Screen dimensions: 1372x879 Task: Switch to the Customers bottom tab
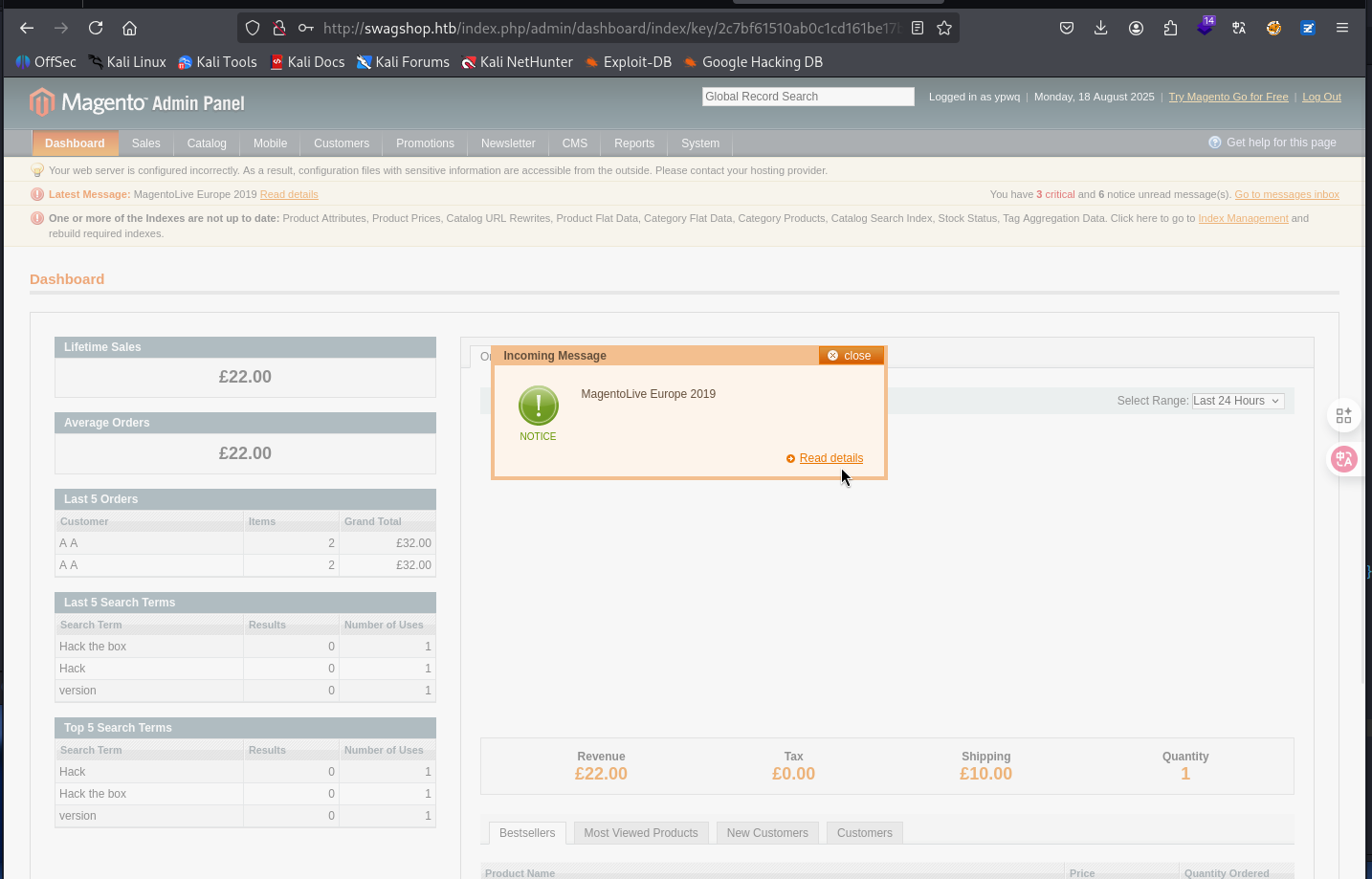[x=865, y=833]
